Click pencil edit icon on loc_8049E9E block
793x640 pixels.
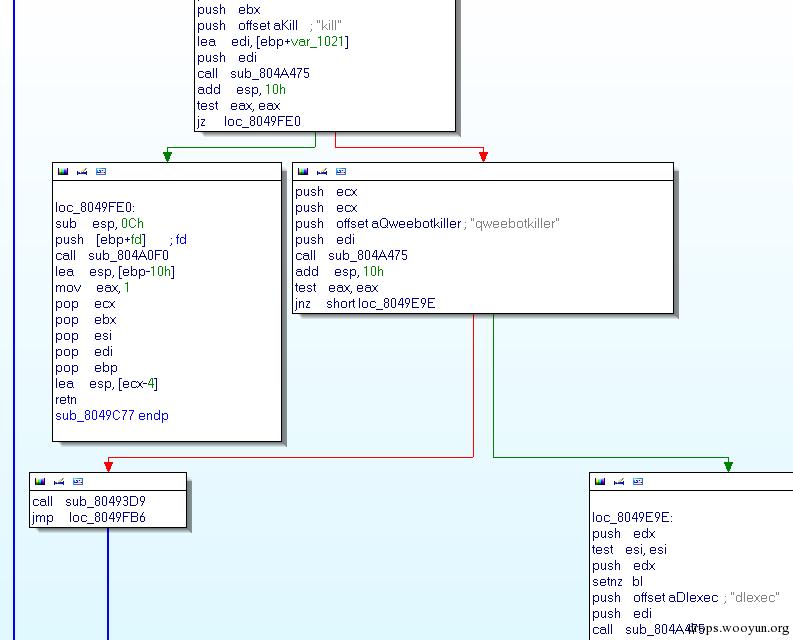tap(619, 482)
